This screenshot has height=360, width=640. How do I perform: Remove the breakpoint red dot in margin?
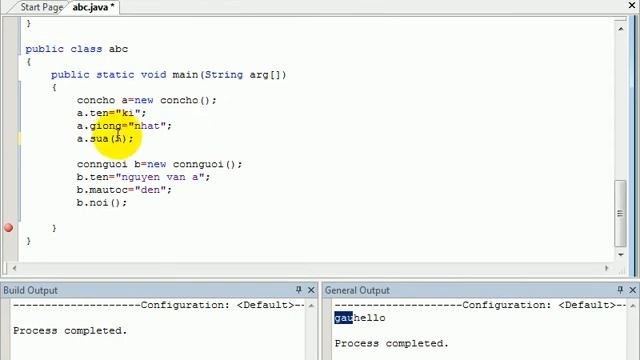tap(9, 228)
